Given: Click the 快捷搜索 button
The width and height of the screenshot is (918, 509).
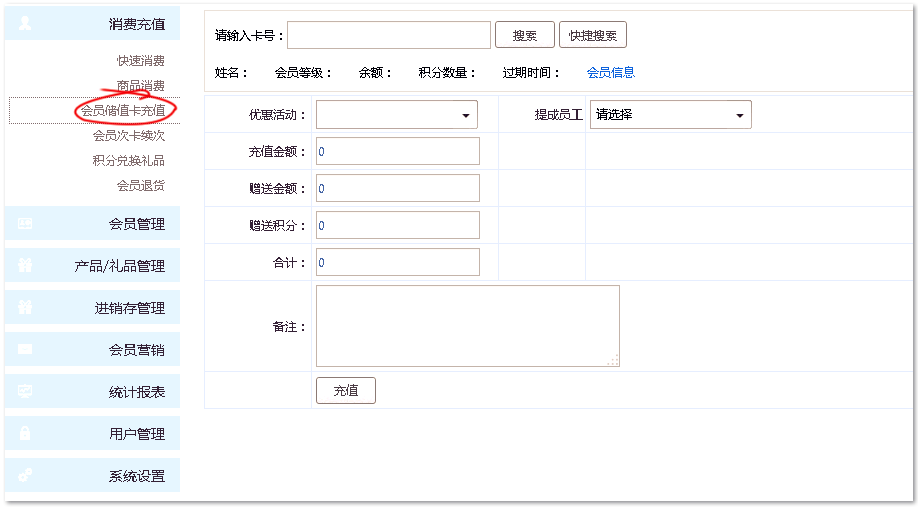Looking at the screenshot, I should pos(592,35).
